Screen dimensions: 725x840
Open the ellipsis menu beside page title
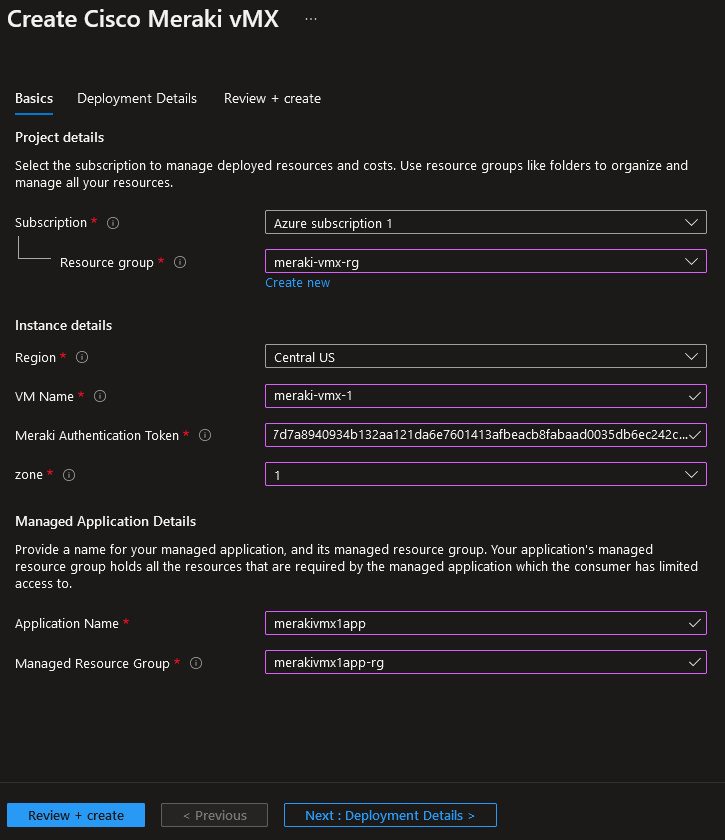(311, 19)
